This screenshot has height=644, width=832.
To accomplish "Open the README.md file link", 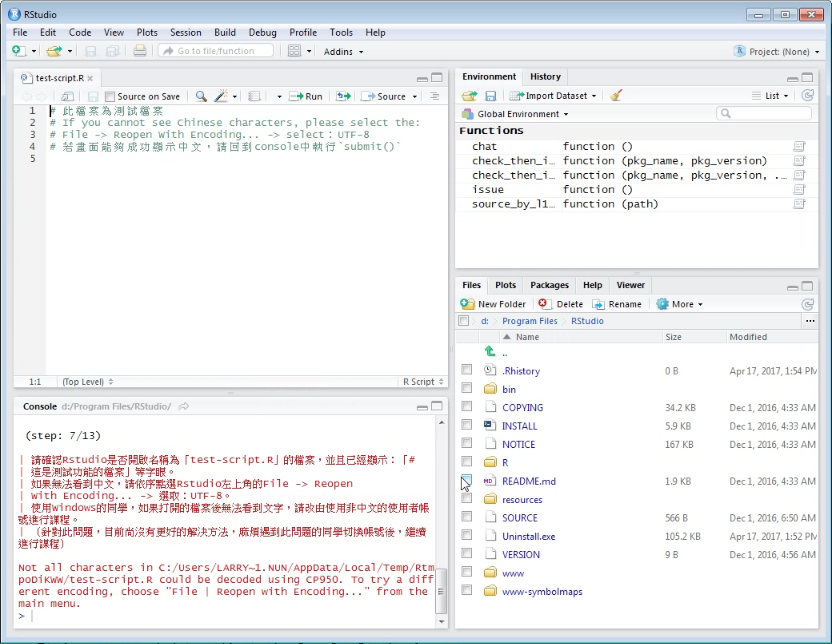I will click(x=529, y=481).
